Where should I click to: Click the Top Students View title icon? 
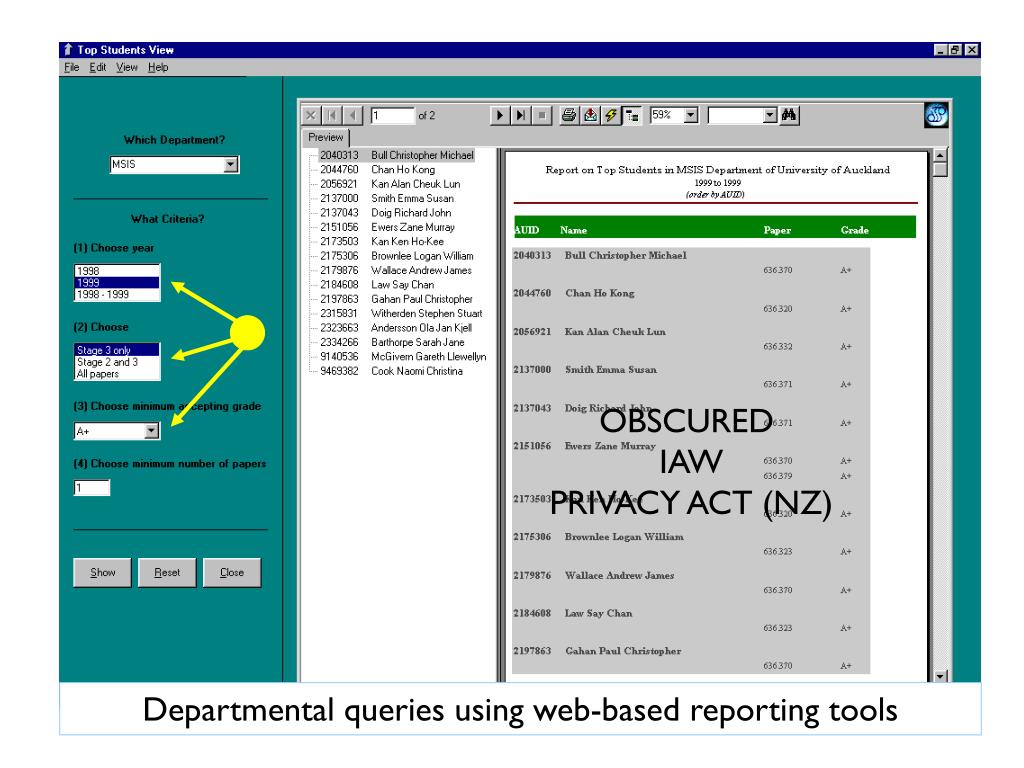(68, 50)
